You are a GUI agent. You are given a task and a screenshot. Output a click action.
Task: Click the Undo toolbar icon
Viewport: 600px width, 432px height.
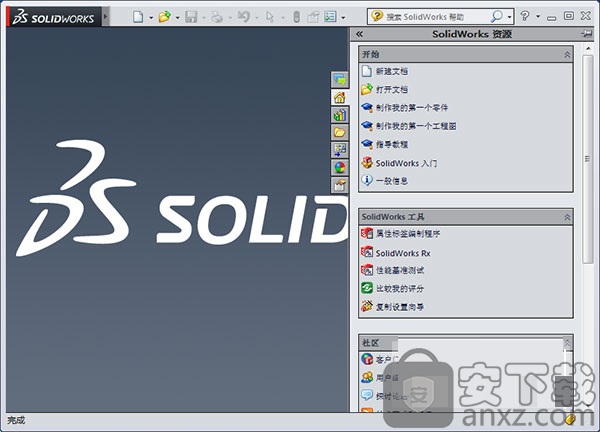click(244, 16)
